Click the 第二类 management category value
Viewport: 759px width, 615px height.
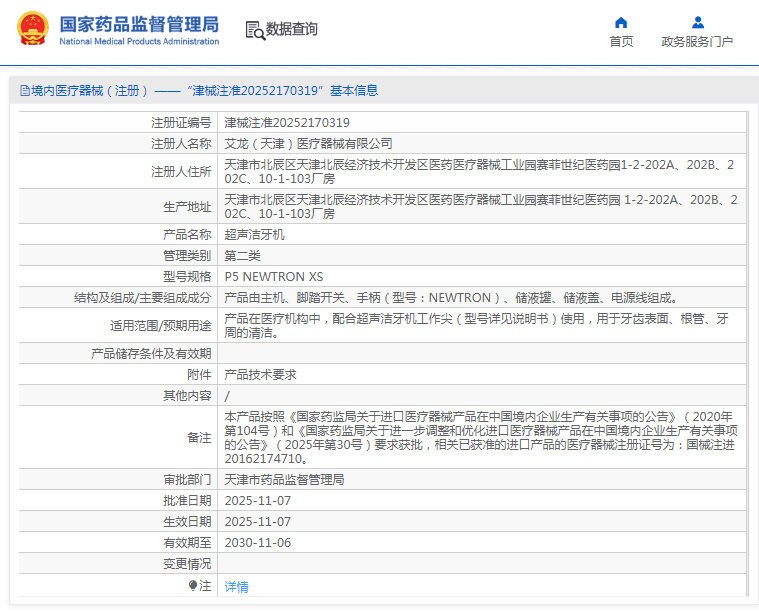(242, 255)
